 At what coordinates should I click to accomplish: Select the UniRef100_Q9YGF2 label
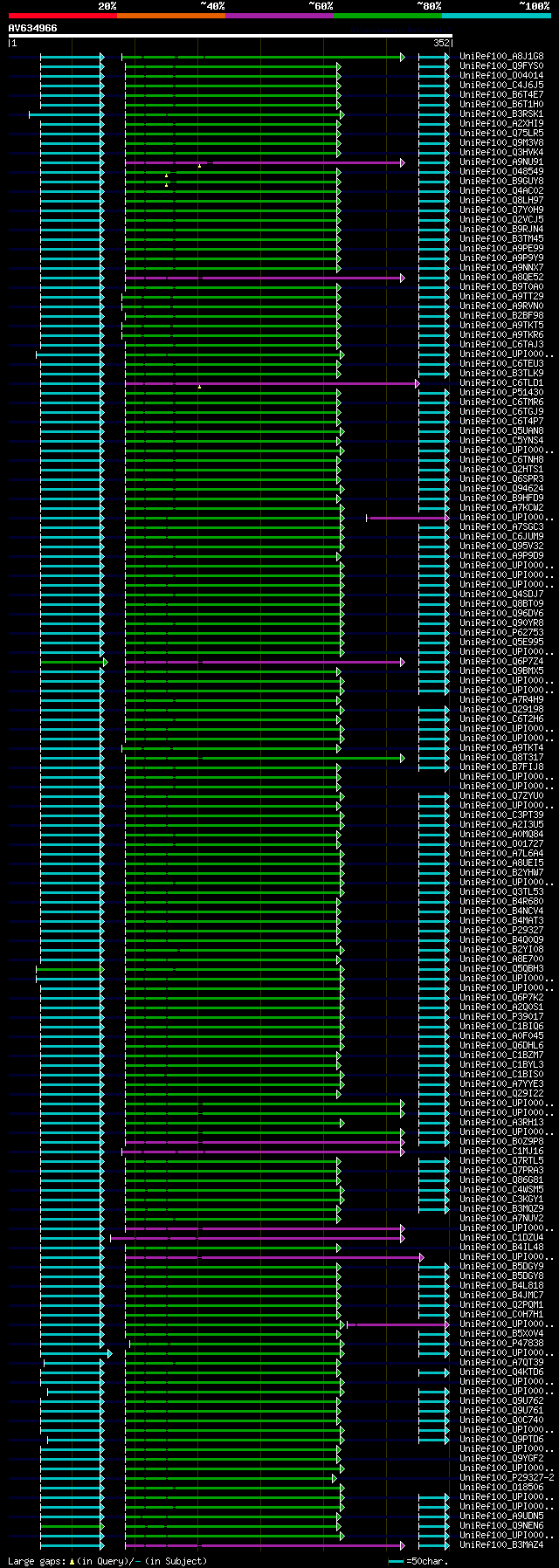pos(501,1459)
